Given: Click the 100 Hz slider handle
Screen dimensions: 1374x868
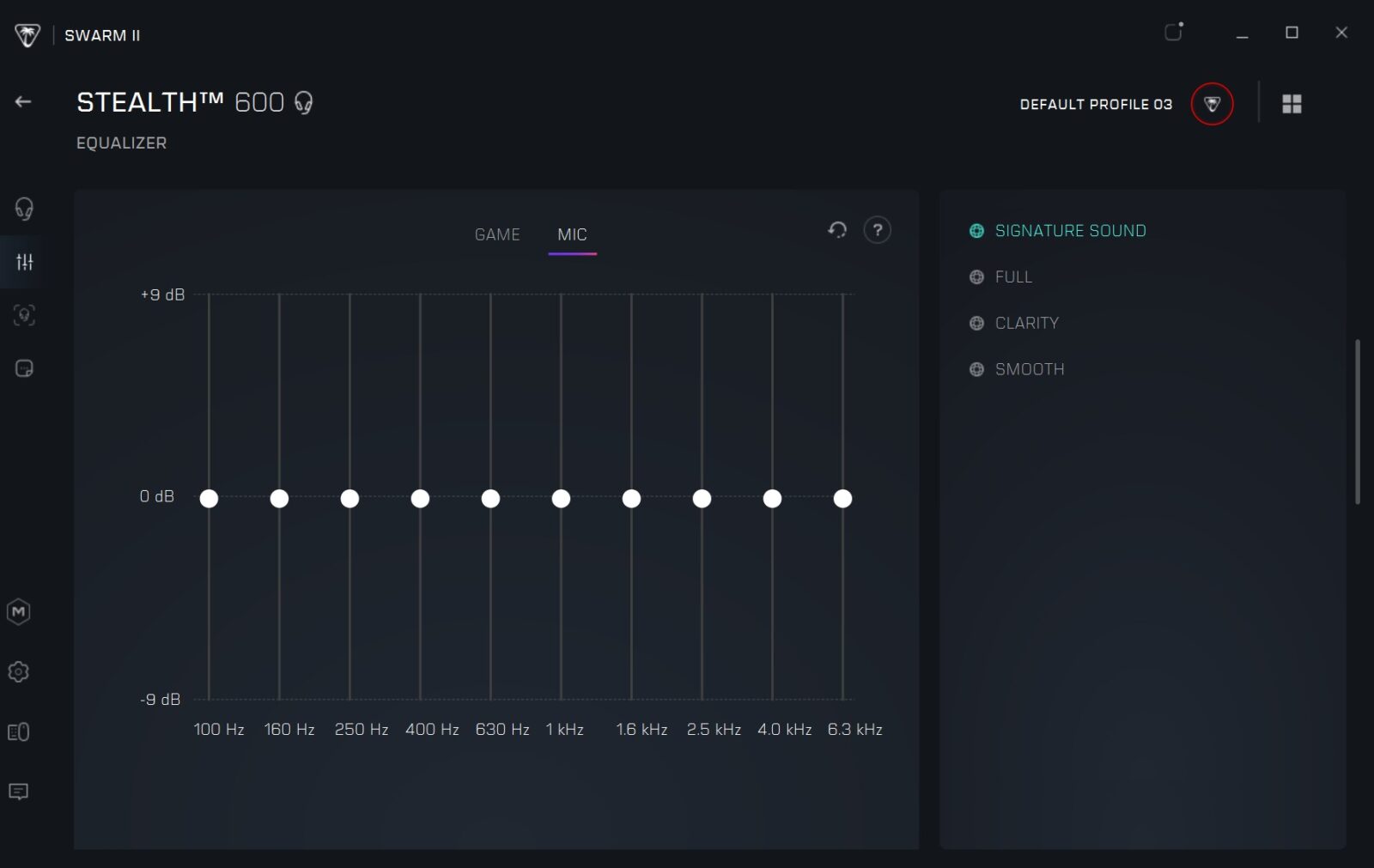Looking at the screenshot, I should click(x=209, y=499).
